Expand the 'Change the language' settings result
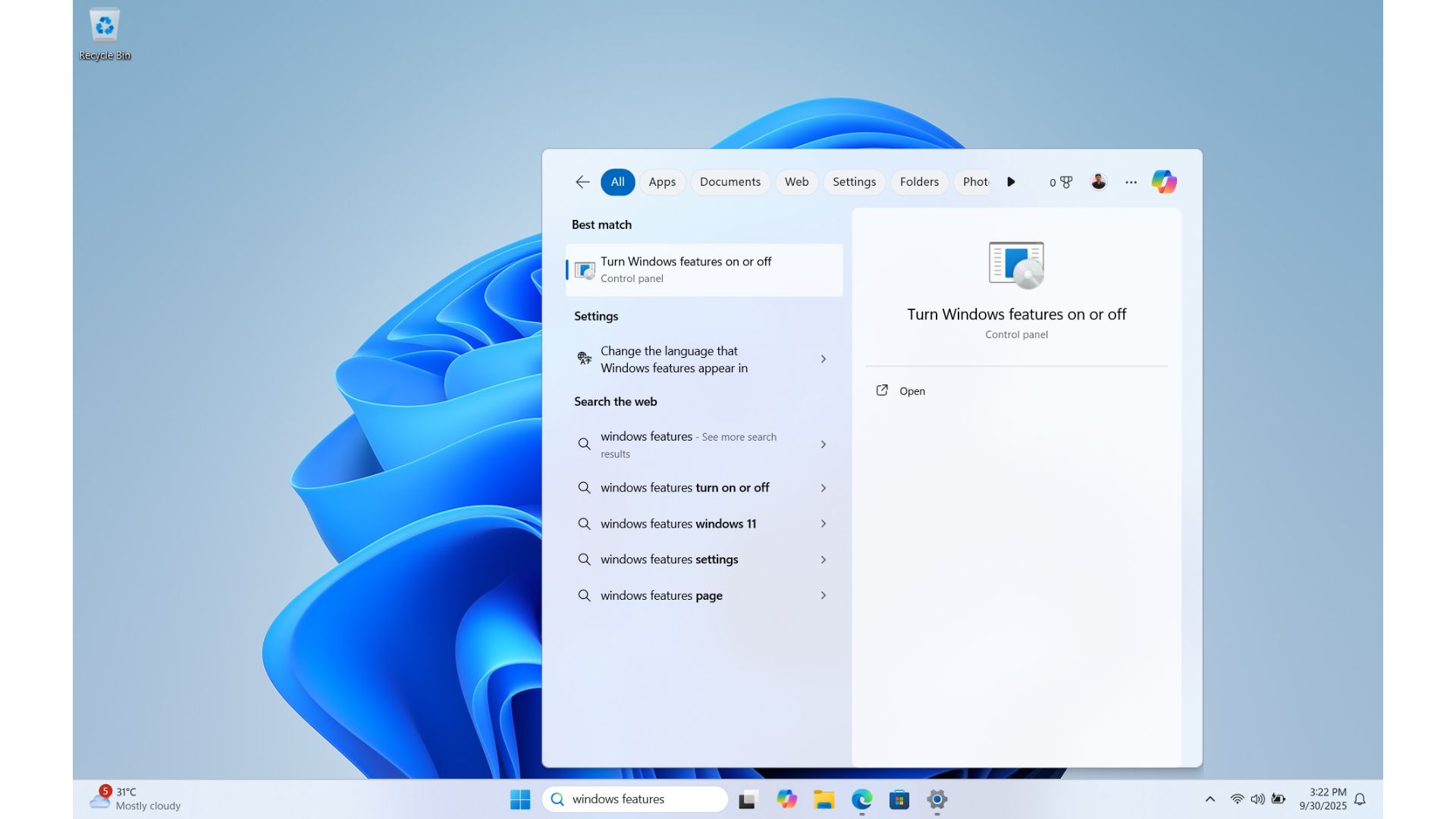Viewport: 1456px width, 819px height. 823,359
